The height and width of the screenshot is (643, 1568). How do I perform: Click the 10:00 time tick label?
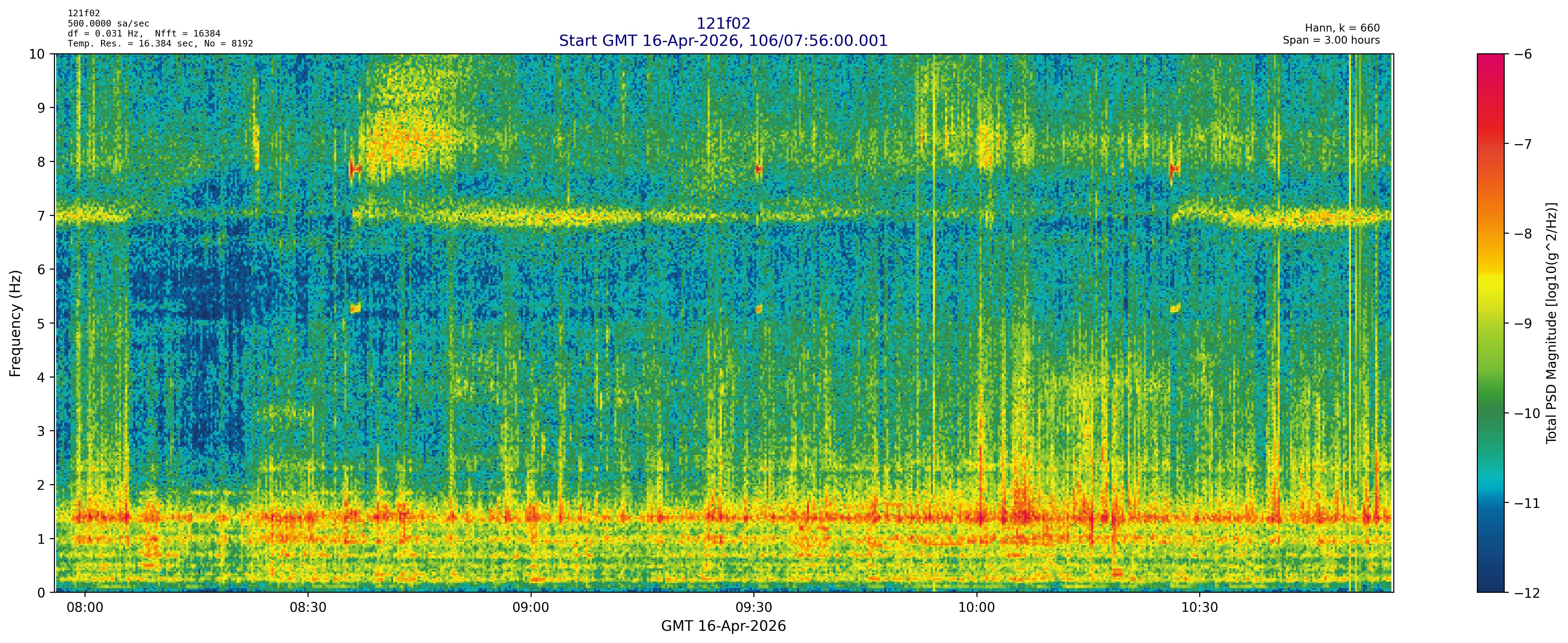pos(976,608)
